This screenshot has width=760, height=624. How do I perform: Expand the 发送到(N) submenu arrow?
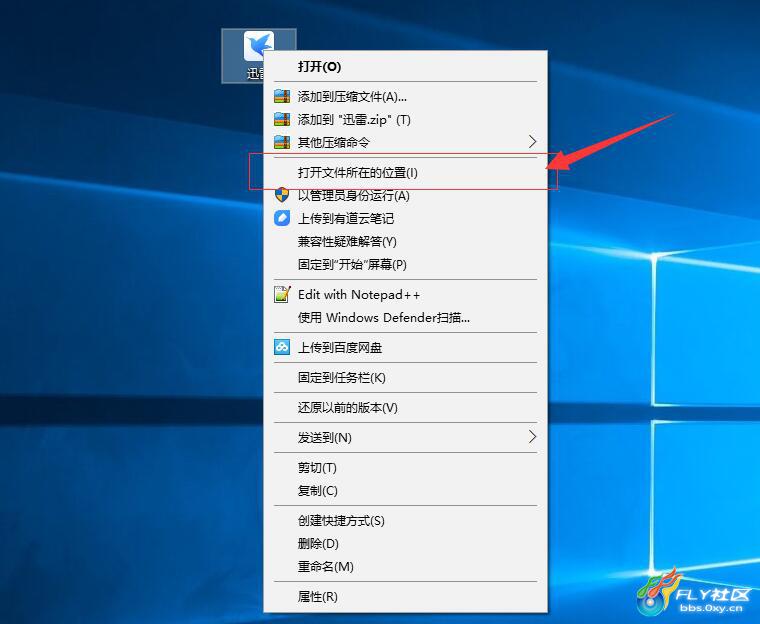point(532,437)
